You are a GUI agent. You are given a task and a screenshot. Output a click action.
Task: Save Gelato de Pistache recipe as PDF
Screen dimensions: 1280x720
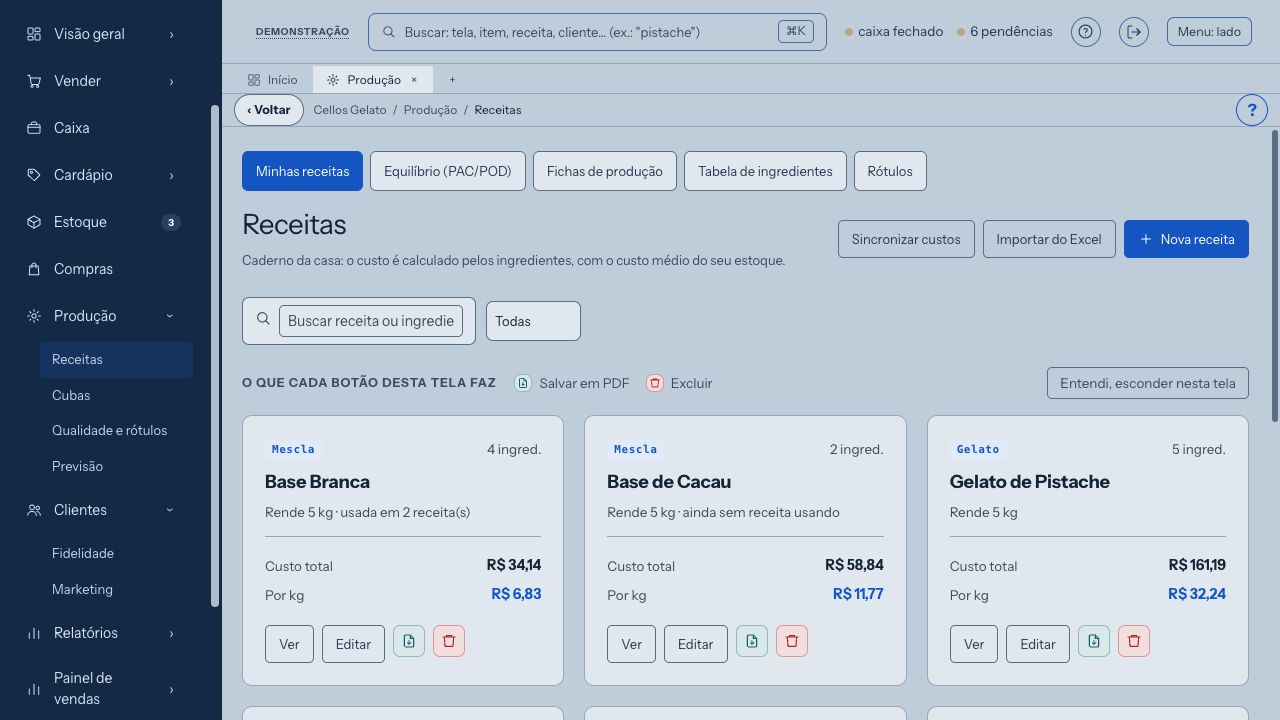click(x=1094, y=641)
